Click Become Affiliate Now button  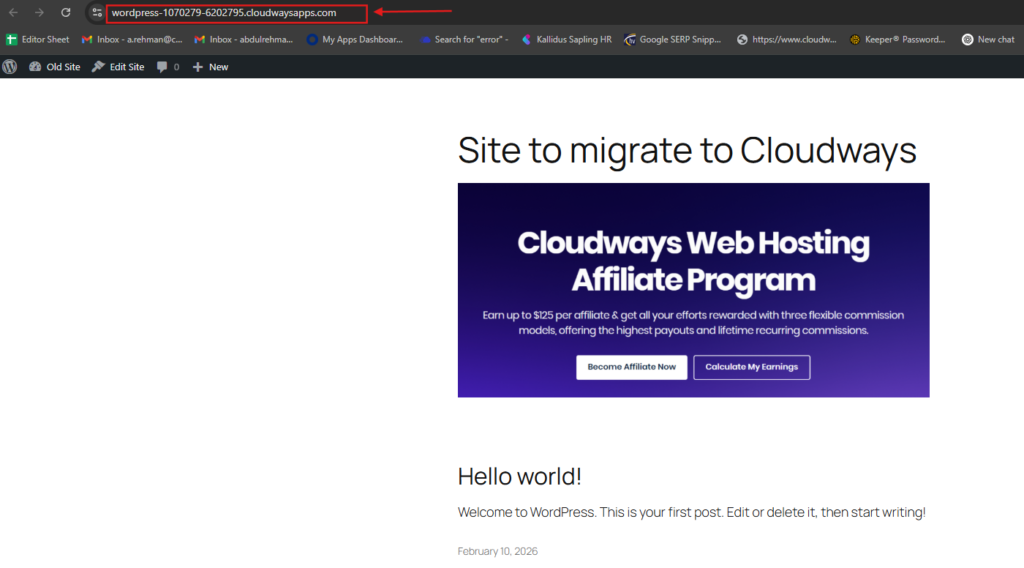(632, 367)
